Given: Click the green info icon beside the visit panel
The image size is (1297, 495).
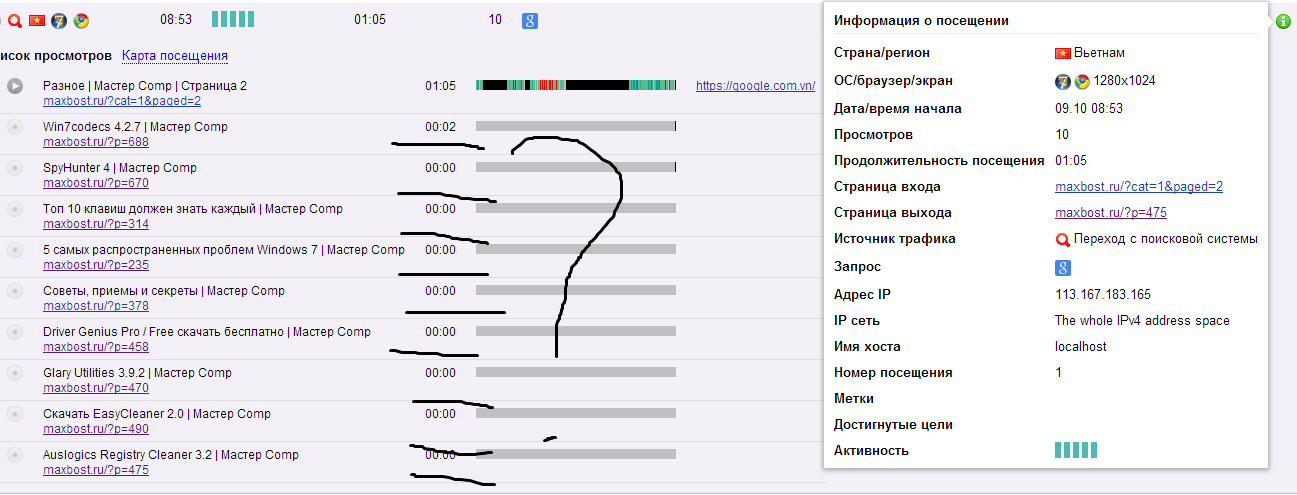Looking at the screenshot, I should click(x=1283, y=21).
